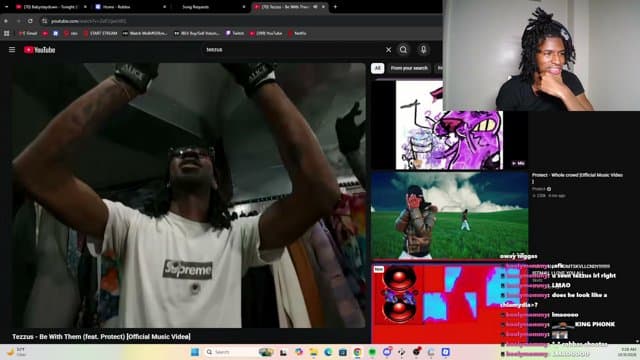This screenshot has width=640, height=360.
Task: Clear the YouTube search box with X
Action: pyautogui.click(x=389, y=50)
